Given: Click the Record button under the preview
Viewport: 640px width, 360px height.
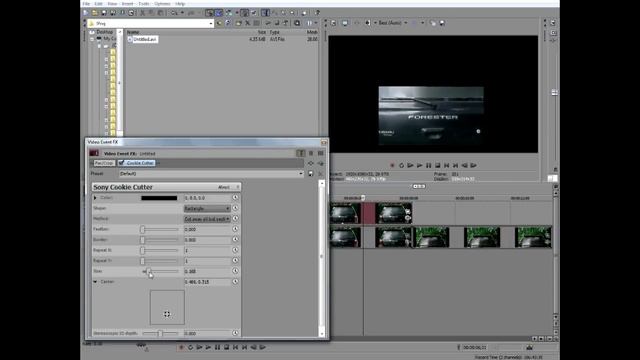Looking at the screenshot, I should (x=392, y=165).
